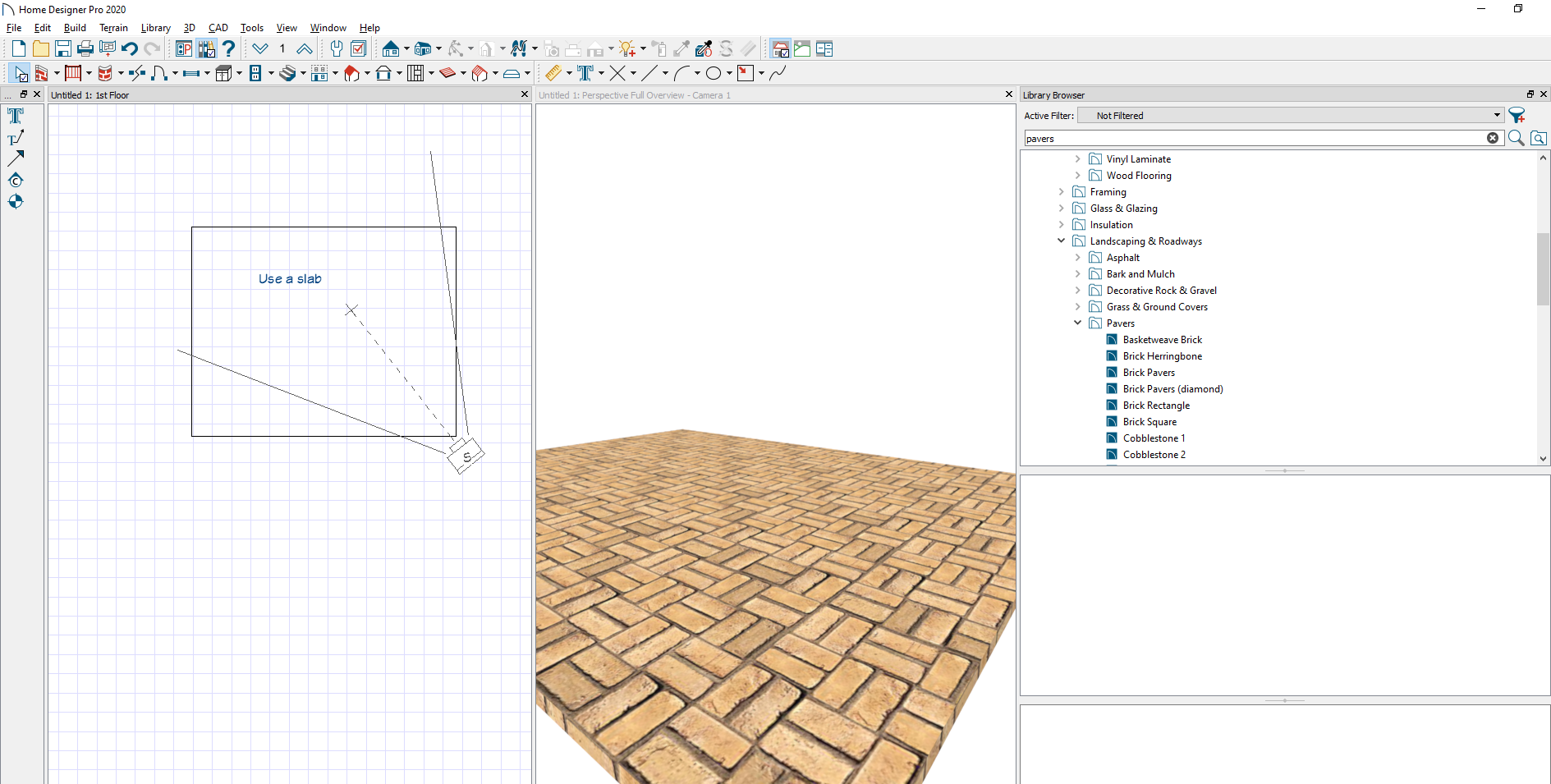Select the Roof tool
Screen dimensions: 1551x784
point(351,74)
